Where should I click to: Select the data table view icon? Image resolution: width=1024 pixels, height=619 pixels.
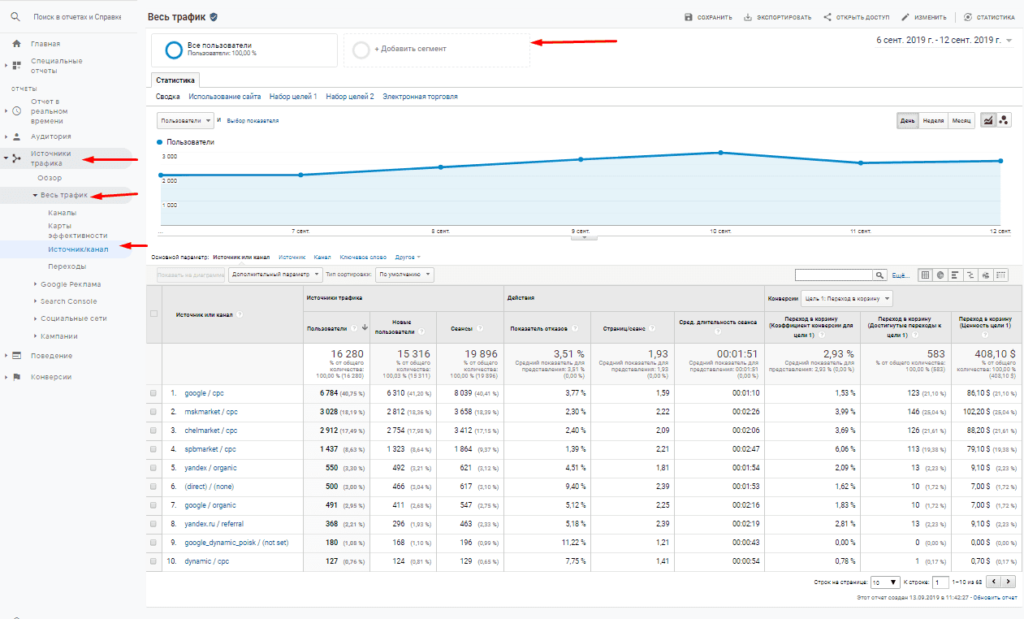[925, 275]
